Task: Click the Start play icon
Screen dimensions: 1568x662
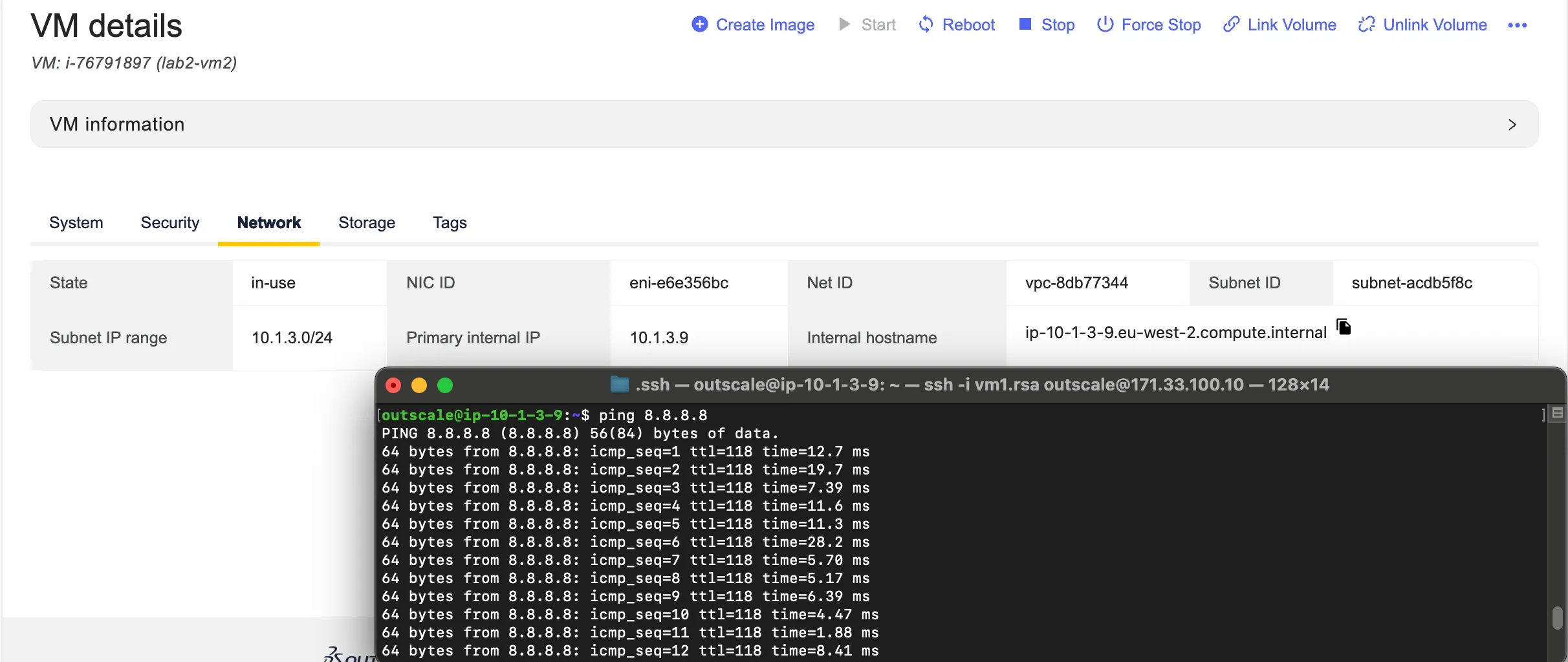Action: coord(844,25)
